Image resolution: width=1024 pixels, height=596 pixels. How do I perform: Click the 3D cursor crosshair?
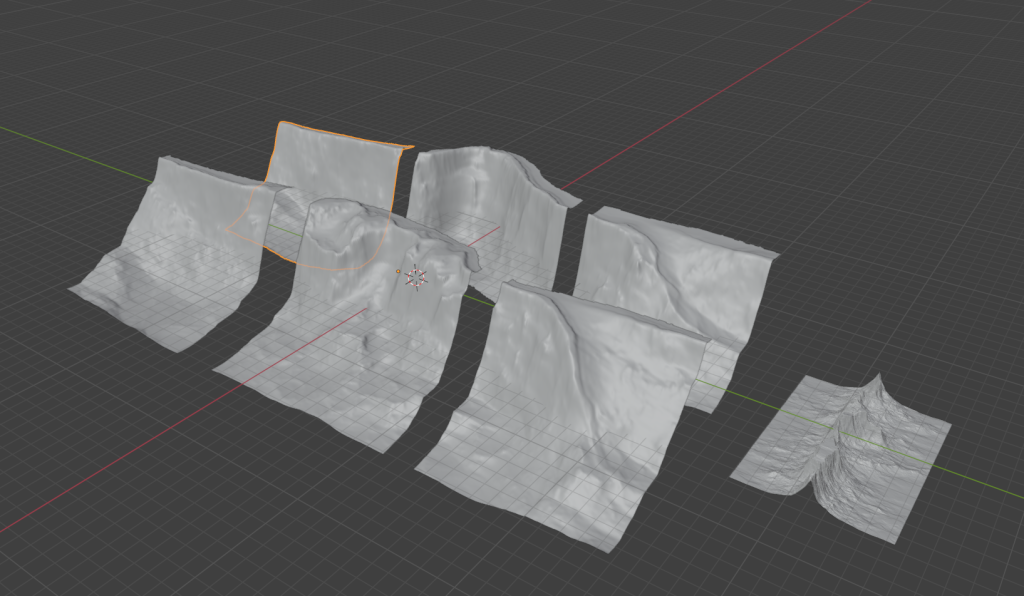coord(416,278)
